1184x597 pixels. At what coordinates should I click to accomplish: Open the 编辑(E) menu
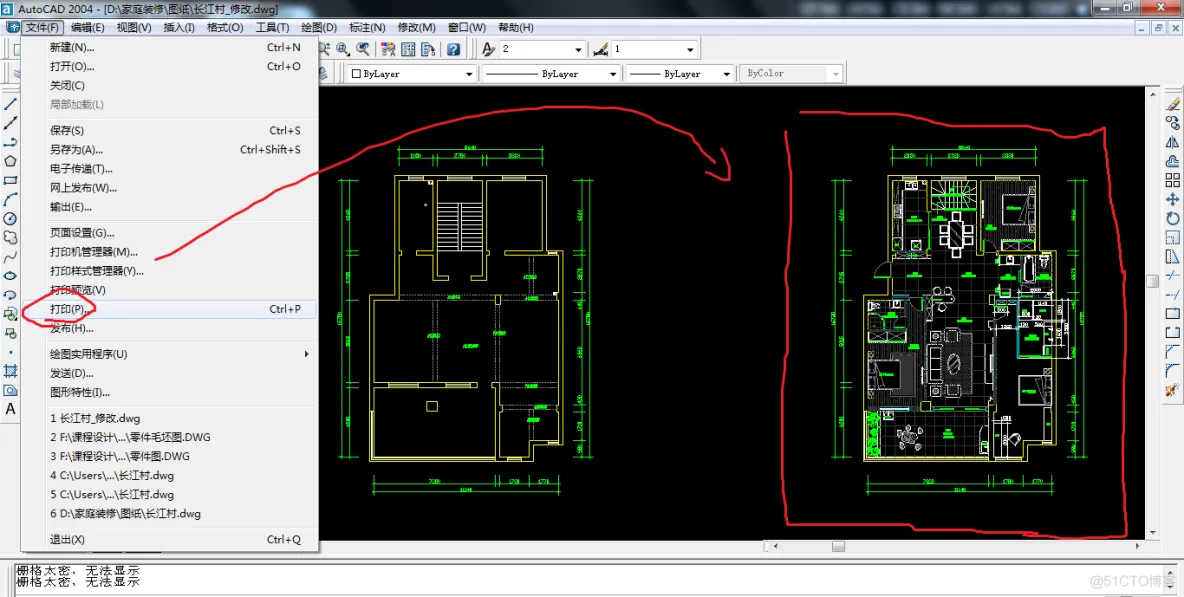(x=88, y=27)
